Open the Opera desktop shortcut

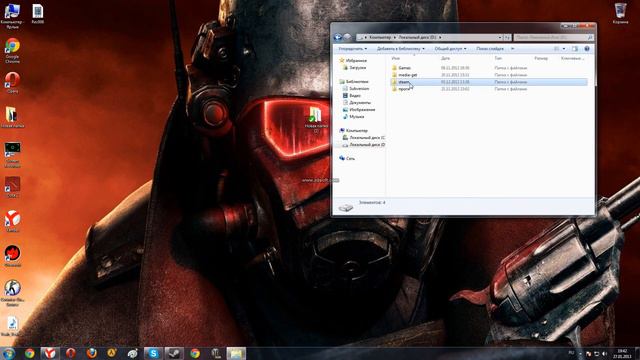tap(13, 82)
